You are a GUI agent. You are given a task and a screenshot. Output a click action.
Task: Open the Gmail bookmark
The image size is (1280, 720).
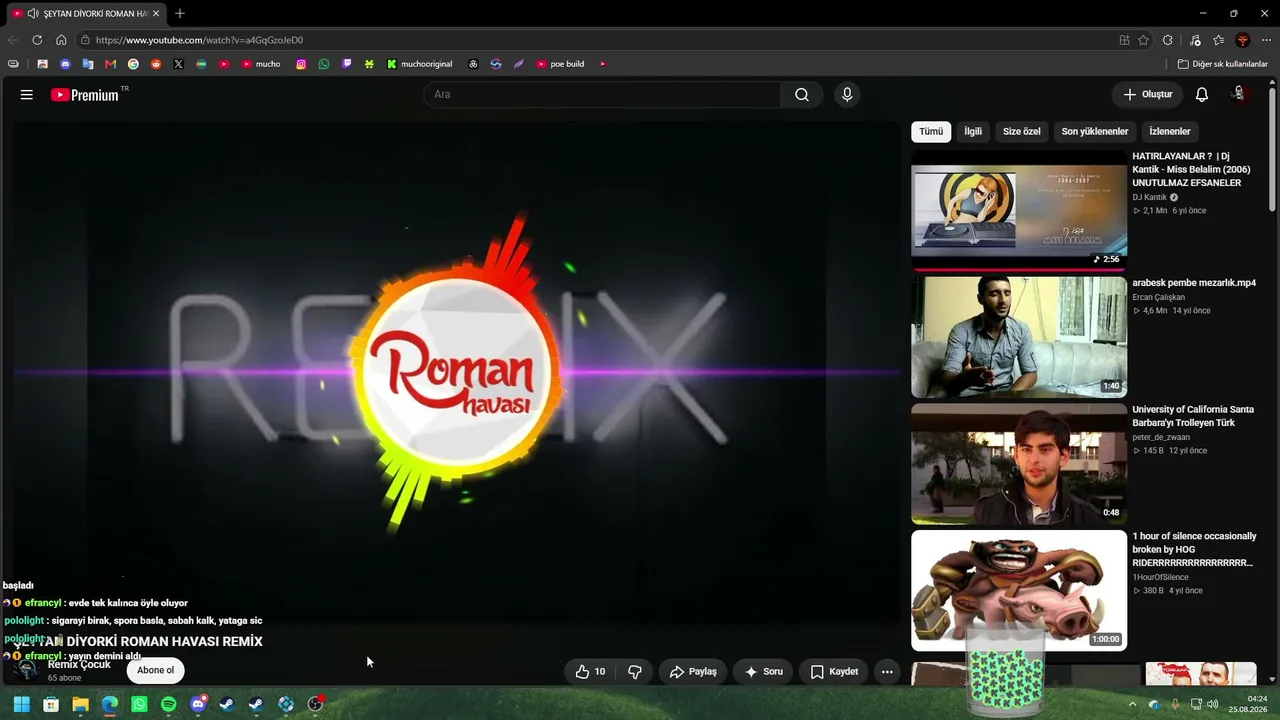point(110,64)
